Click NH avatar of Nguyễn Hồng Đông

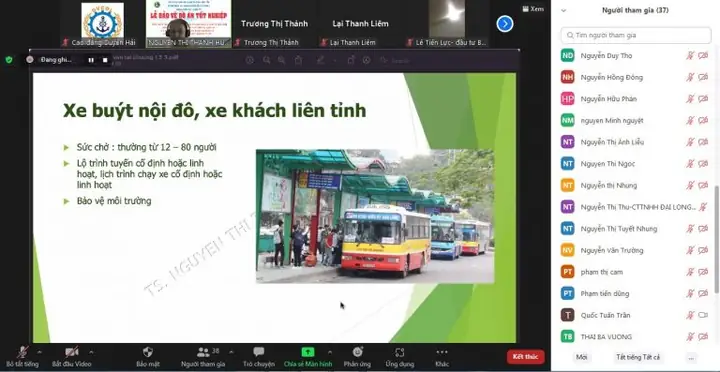568,77
